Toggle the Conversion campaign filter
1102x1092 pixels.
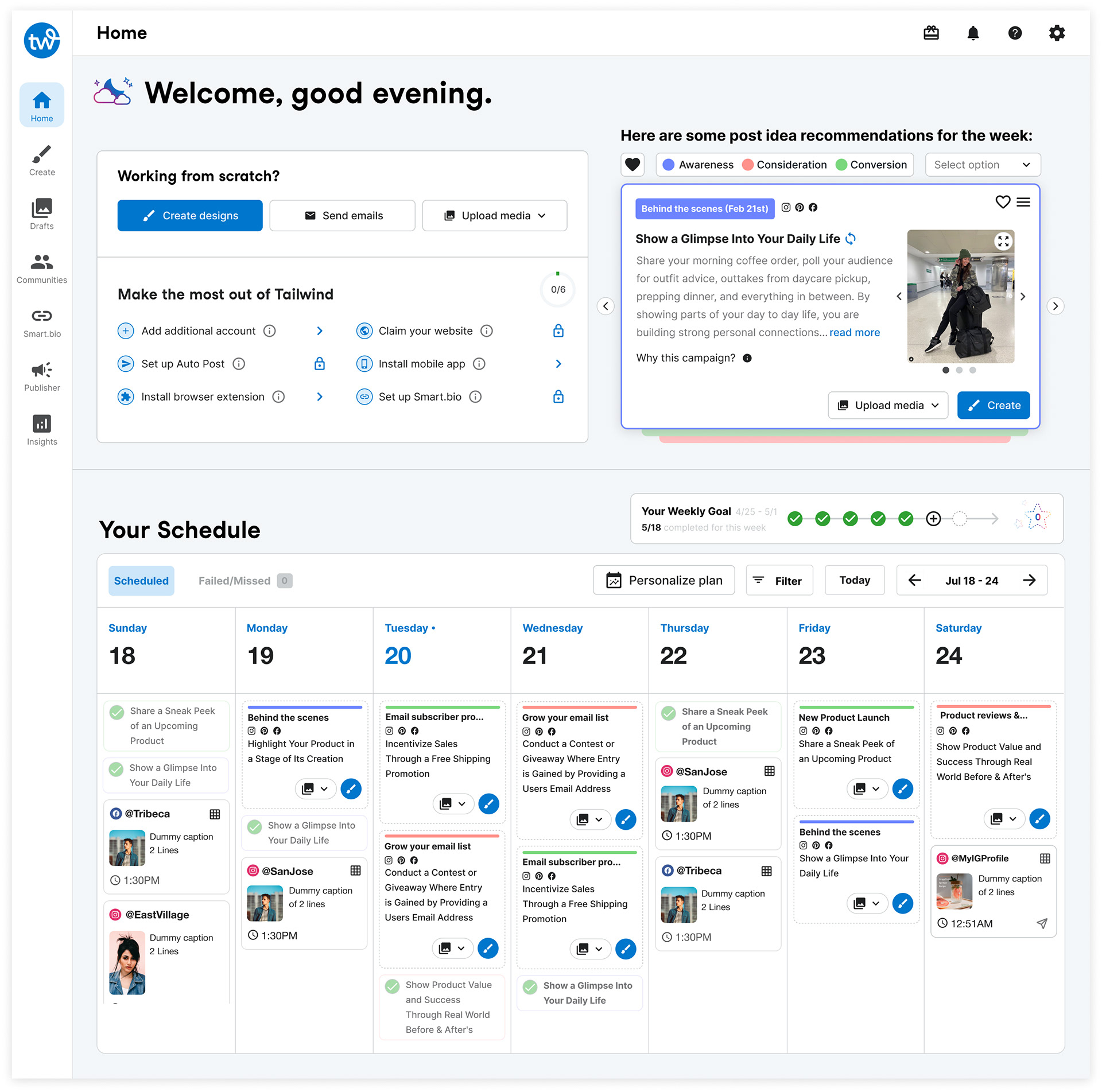(871, 165)
